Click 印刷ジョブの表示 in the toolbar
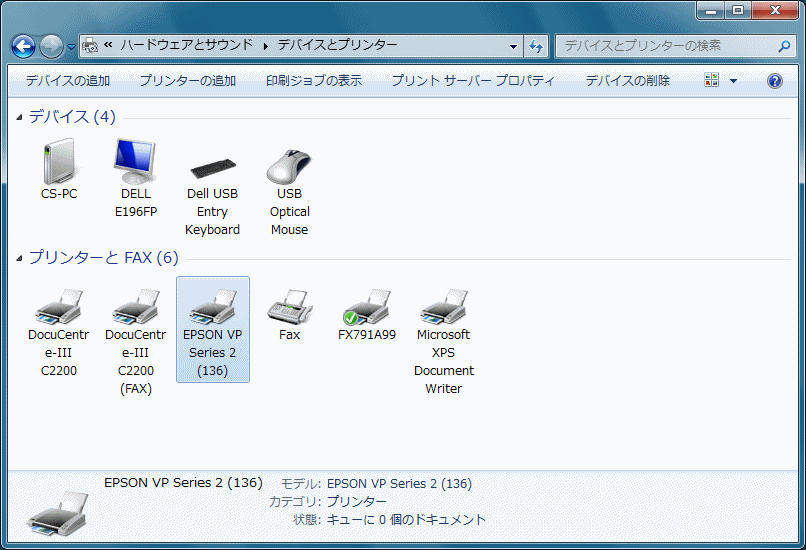The image size is (806, 550). click(x=314, y=81)
